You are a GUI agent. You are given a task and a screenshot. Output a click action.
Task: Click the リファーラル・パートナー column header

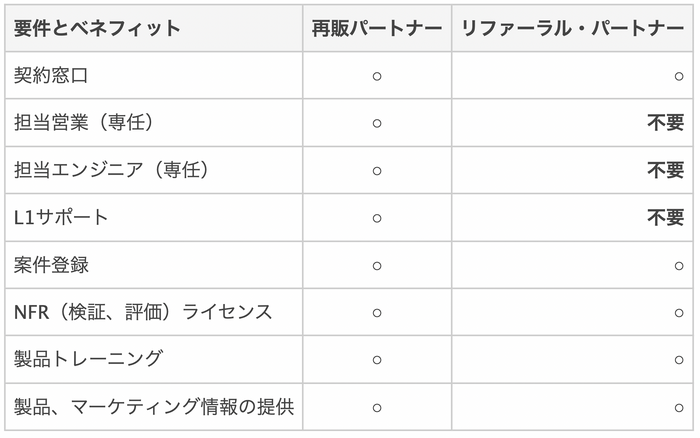coord(572,28)
